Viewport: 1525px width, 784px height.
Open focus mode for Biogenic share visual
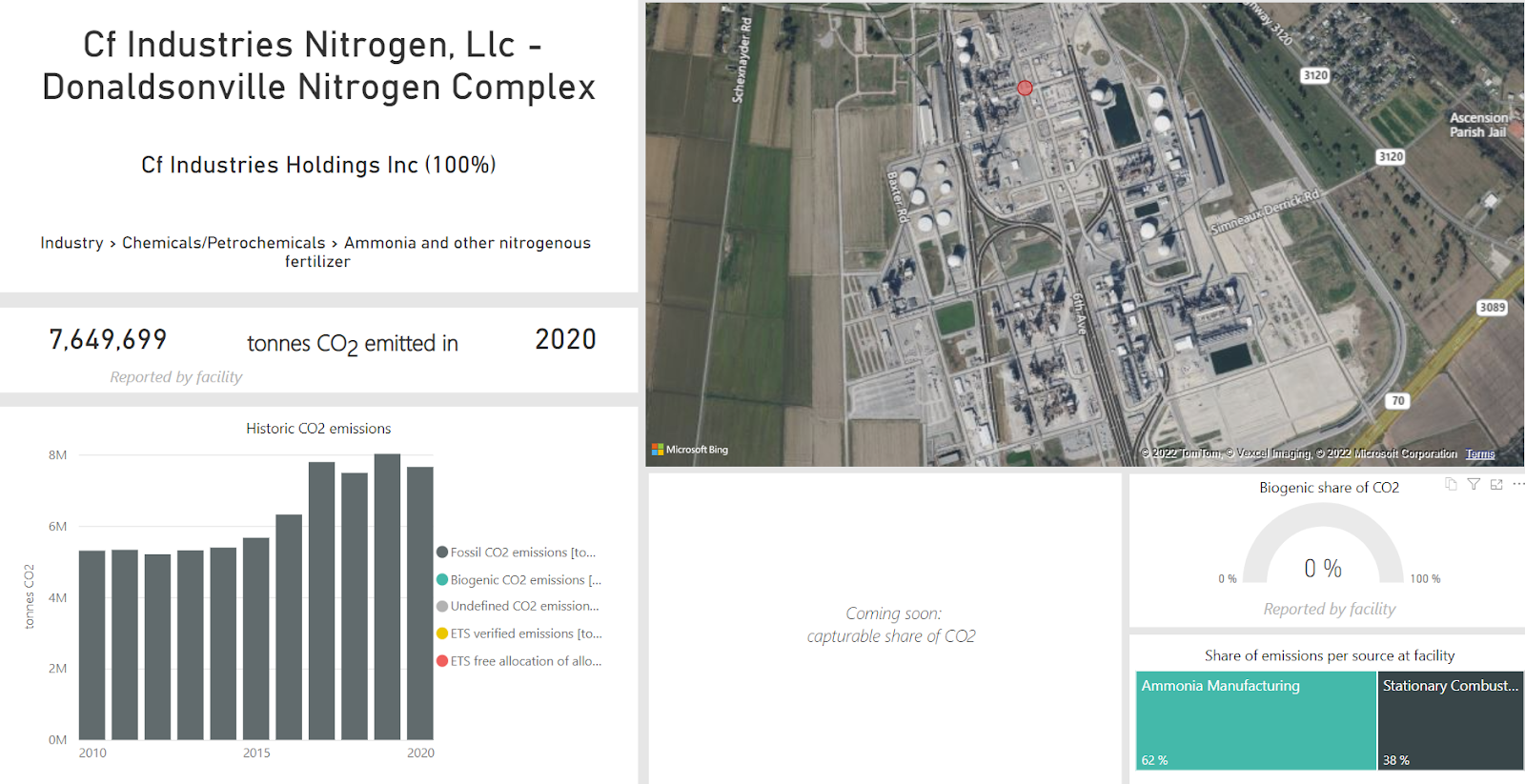pyautogui.click(x=1496, y=484)
